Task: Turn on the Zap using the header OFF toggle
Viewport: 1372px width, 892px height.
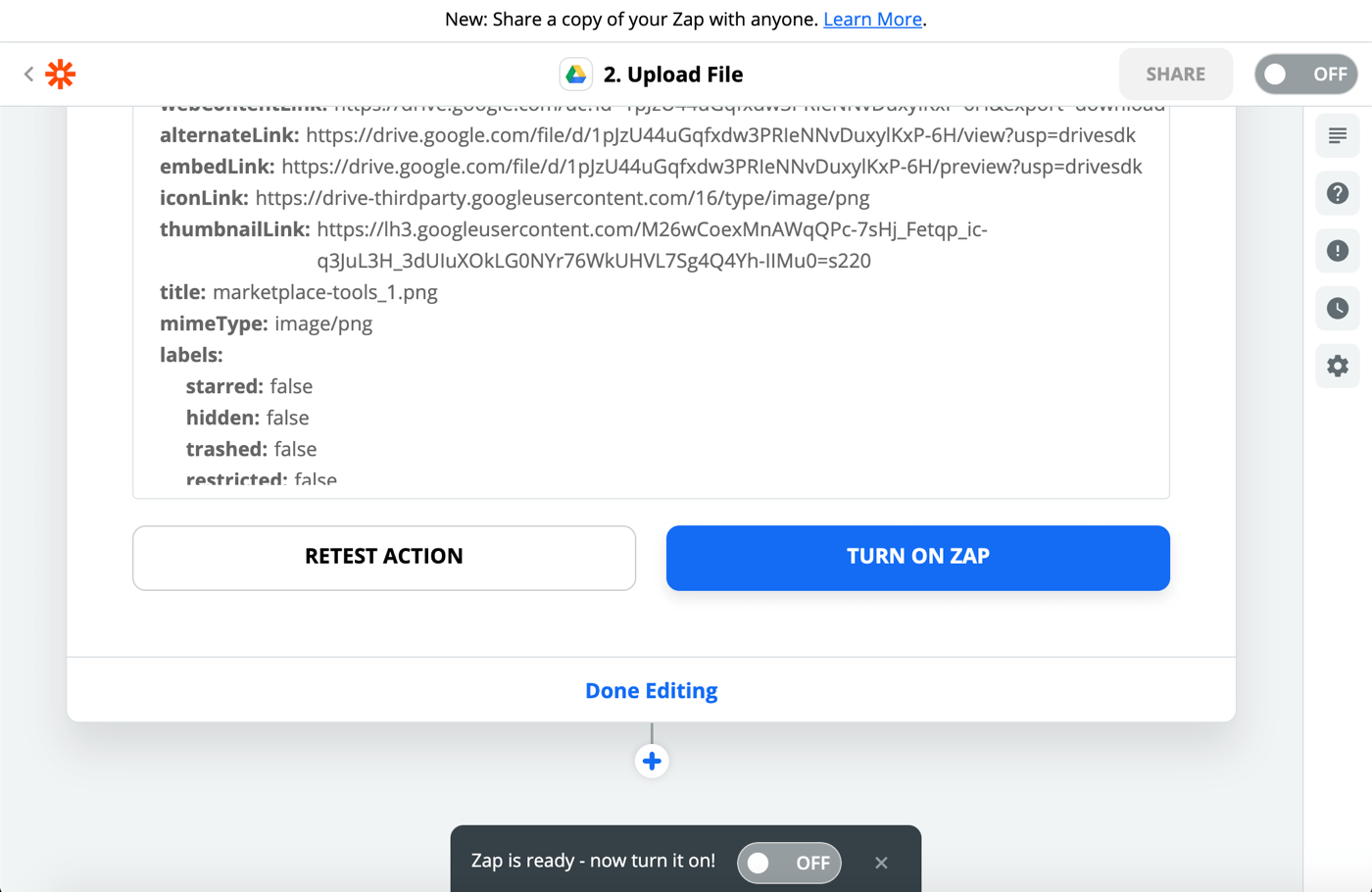Action: pyautogui.click(x=1305, y=74)
